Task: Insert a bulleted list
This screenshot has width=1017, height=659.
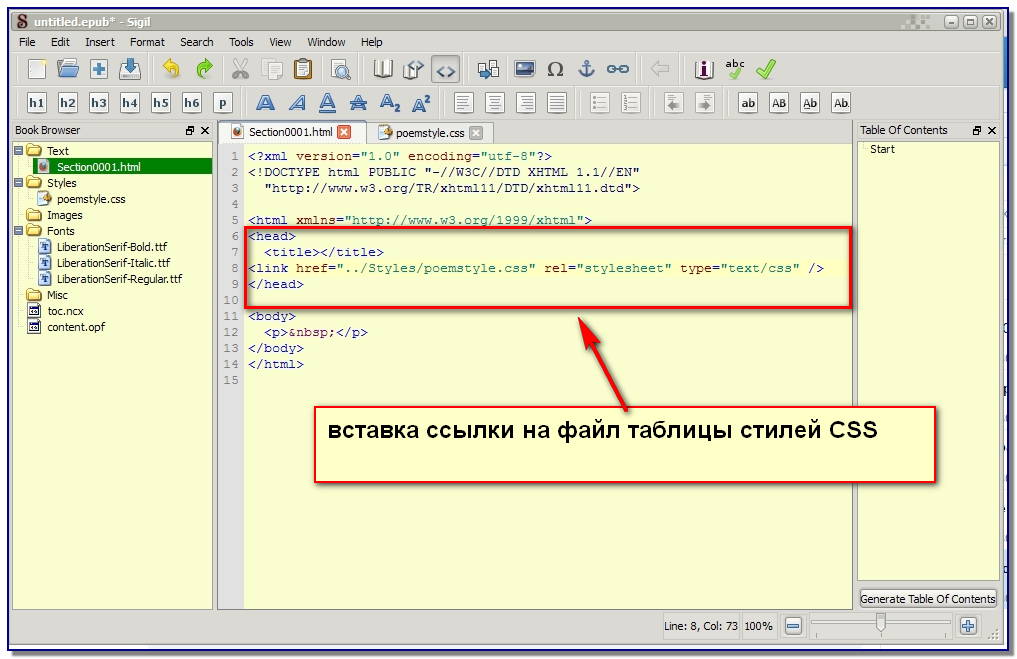Action: (x=599, y=102)
